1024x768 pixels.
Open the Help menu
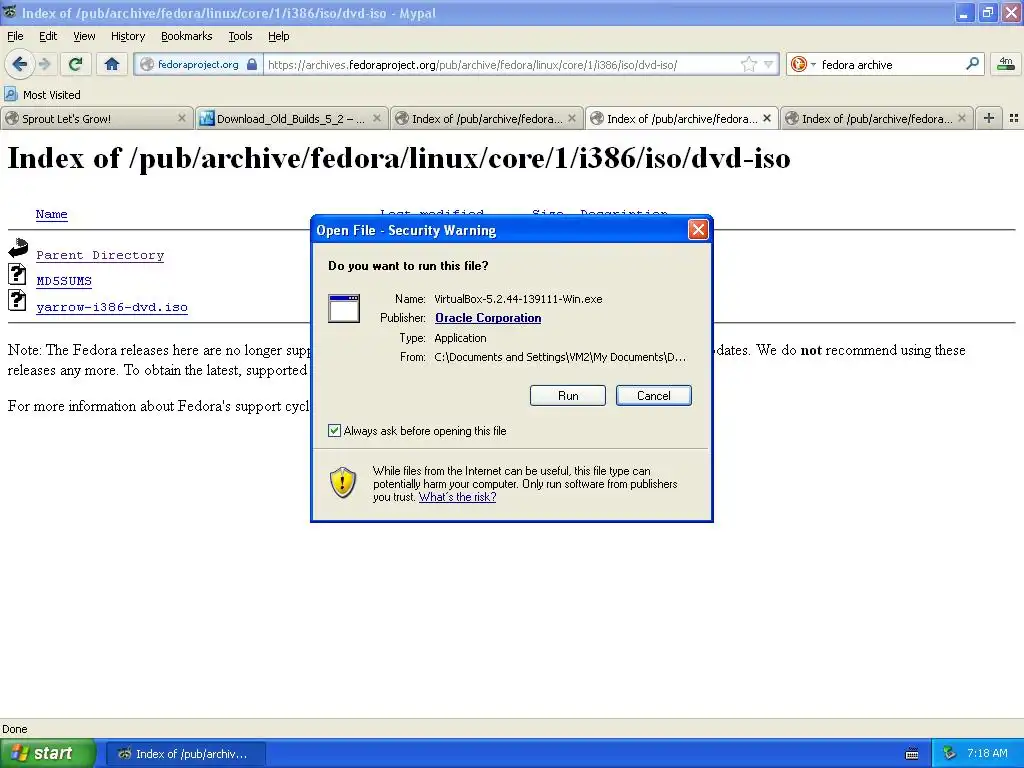(x=278, y=36)
